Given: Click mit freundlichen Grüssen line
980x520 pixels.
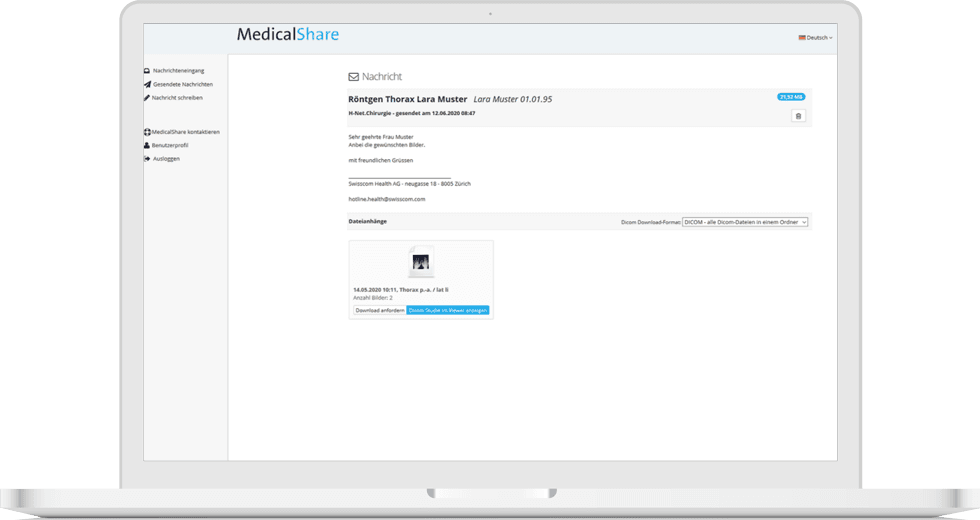Looking at the screenshot, I should [x=381, y=161].
